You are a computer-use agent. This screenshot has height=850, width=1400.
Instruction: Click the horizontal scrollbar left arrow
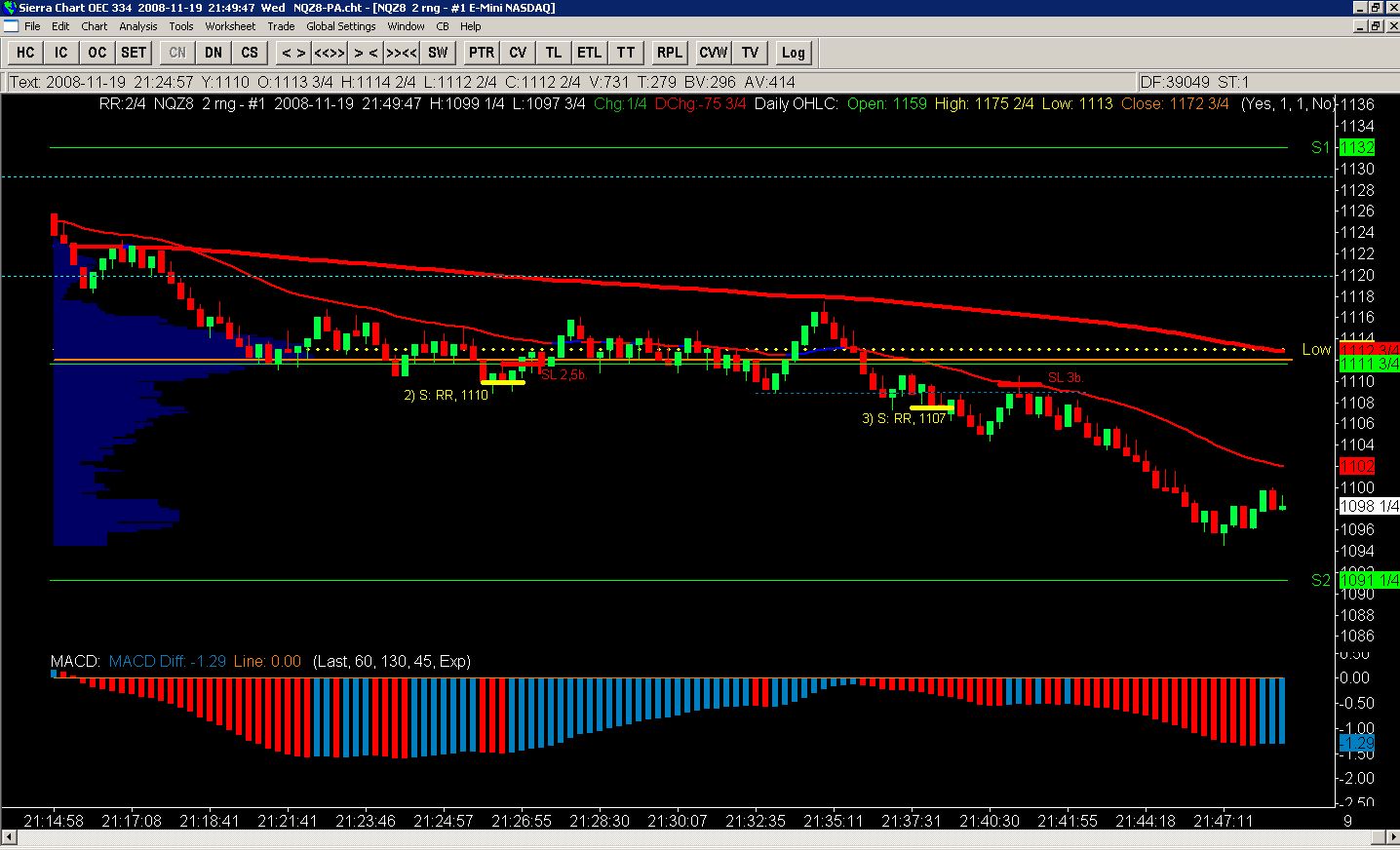click(x=9, y=837)
